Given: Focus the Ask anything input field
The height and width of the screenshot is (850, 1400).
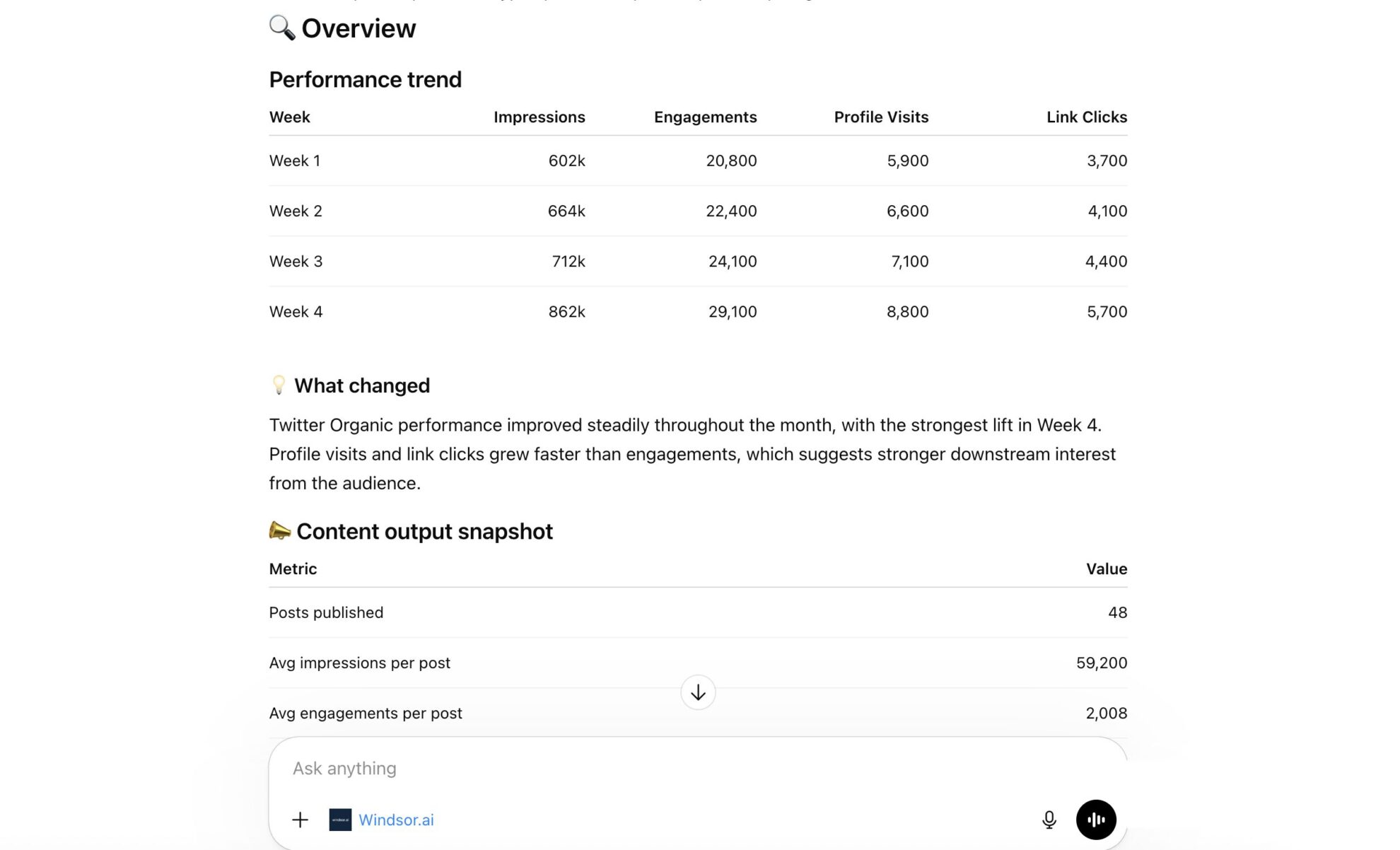Looking at the screenshot, I should pyautogui.click(x=697, y=769).
